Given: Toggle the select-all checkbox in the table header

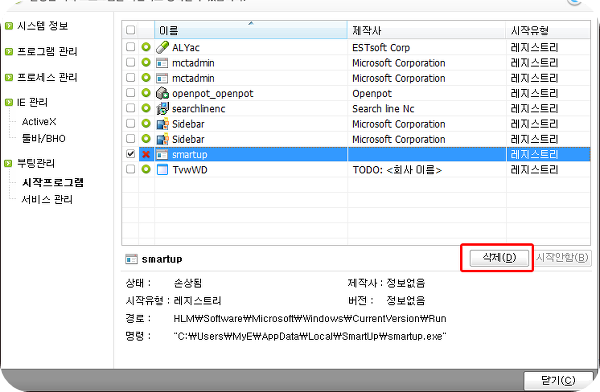Looking at the screenshot, I should 130,30.
